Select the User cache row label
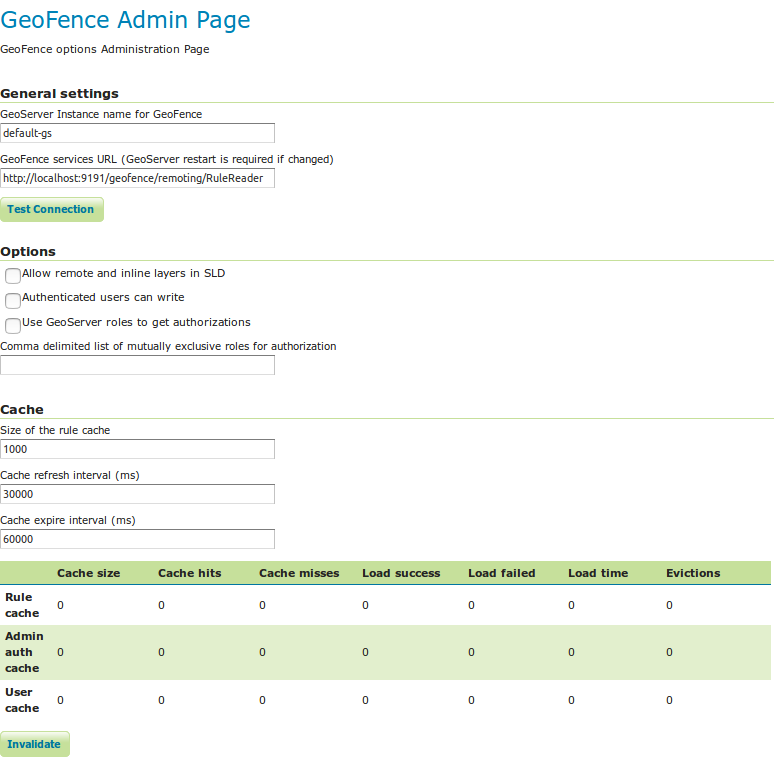Screen dimensions: 774x774 click(x=22, y=700)
